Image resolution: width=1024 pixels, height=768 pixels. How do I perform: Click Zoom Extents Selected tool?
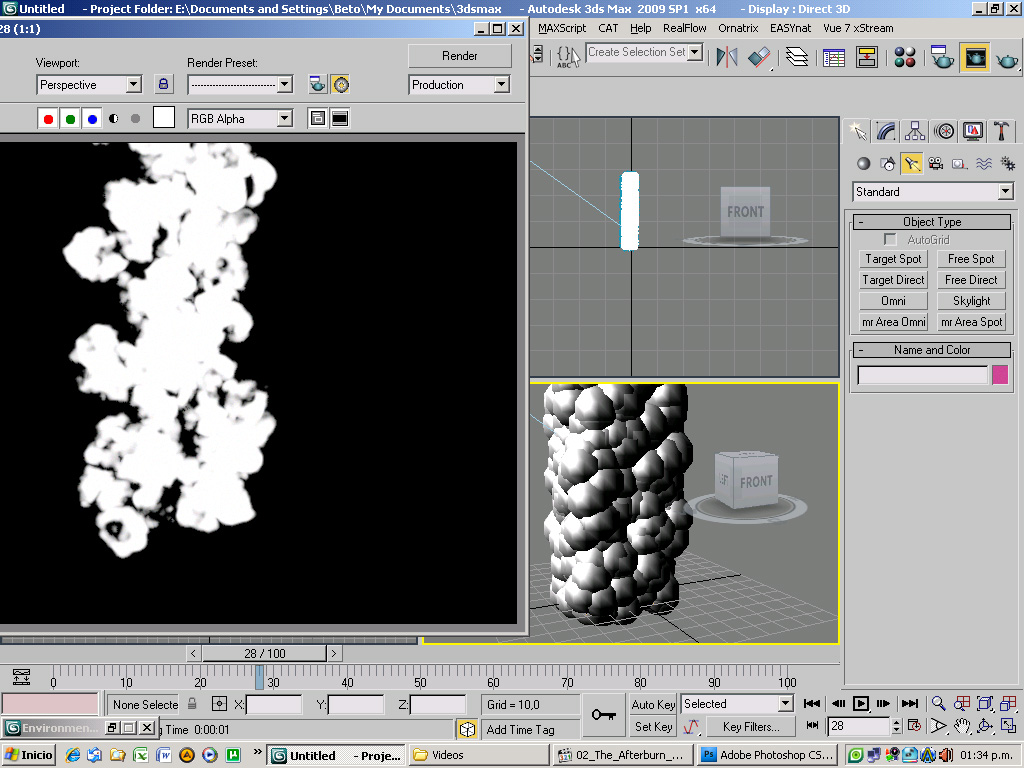click(985, 703)
